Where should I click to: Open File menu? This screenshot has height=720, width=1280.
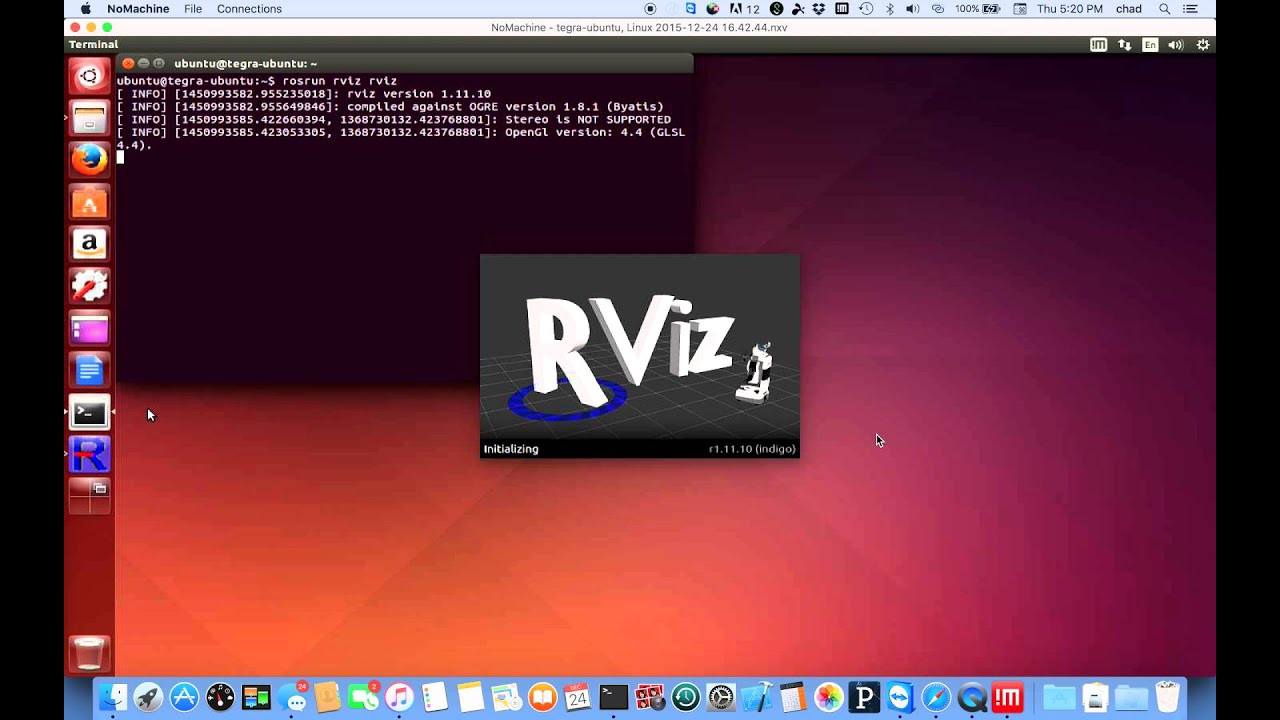tap(193, 9)
